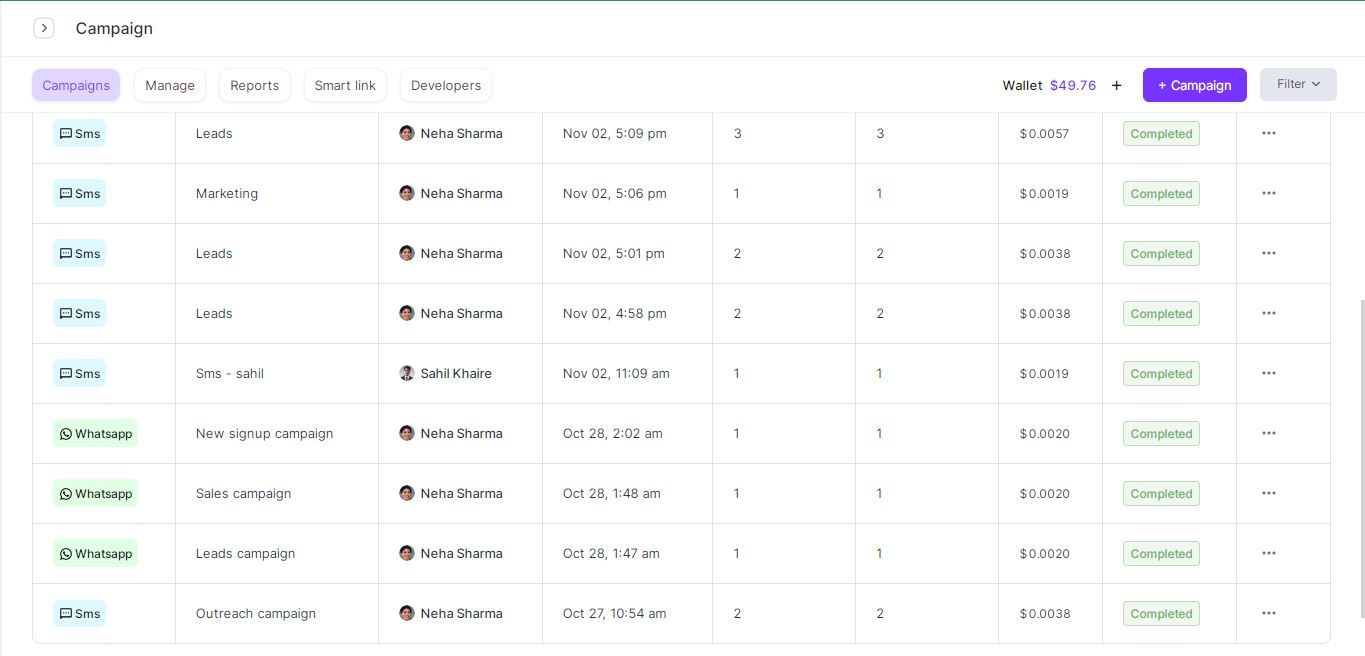
Task: Click Sahil Khaire's avatar
Action: pyautogui.click(x=407, y=373)
